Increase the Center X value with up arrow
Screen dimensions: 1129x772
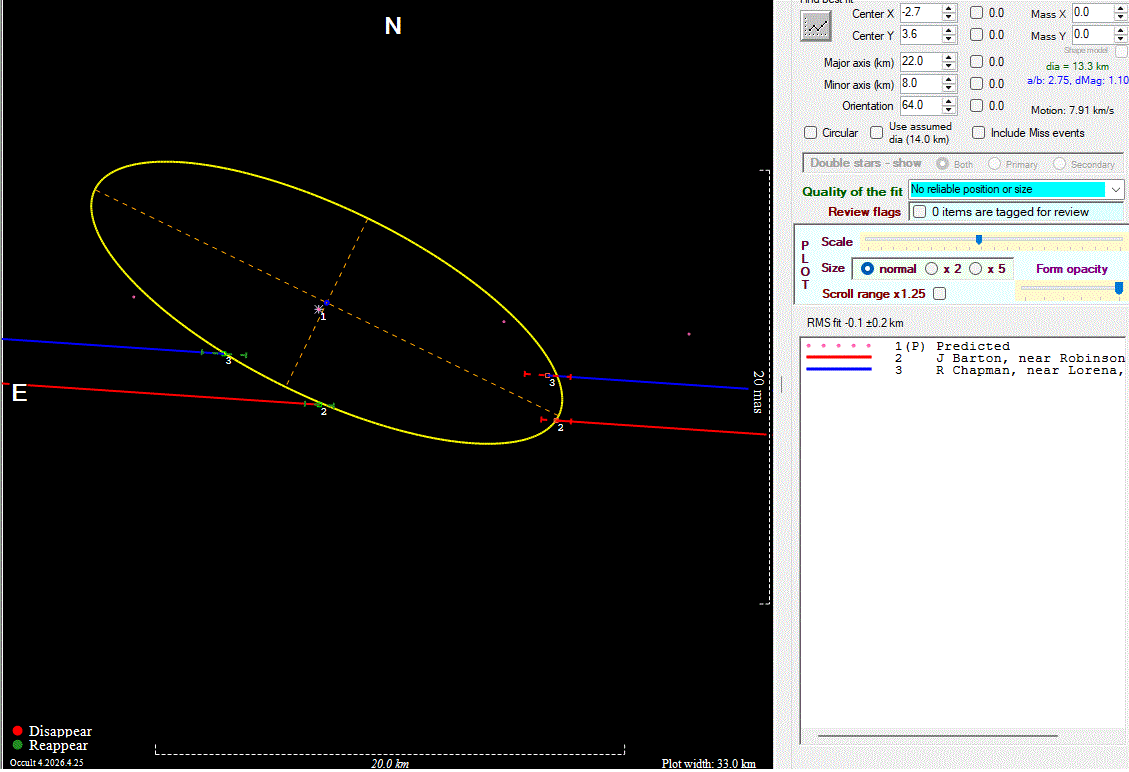948,9
